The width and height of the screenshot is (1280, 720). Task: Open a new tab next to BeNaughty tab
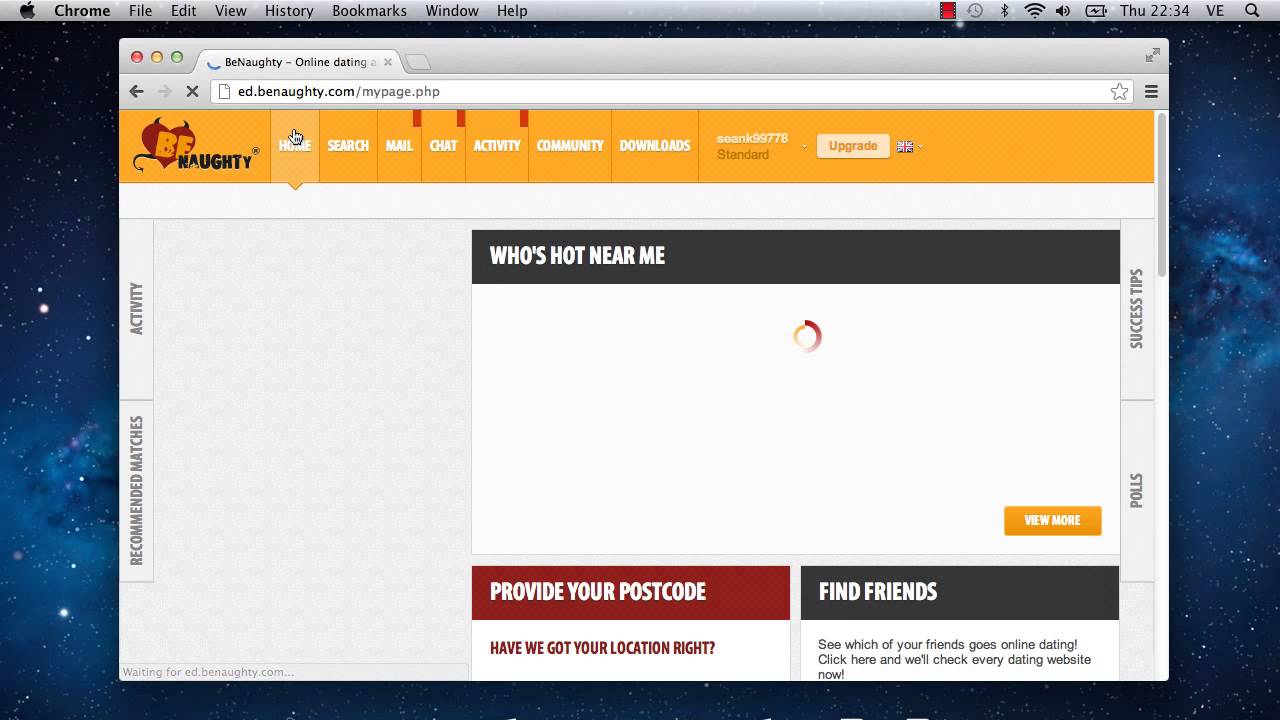418,62
